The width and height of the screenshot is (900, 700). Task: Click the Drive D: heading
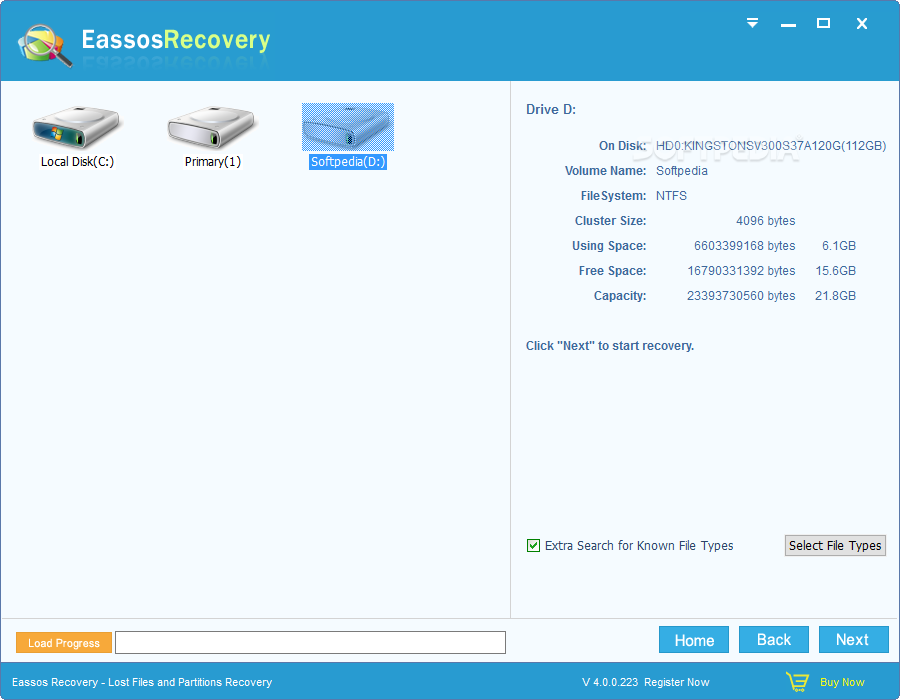point(551,110)
